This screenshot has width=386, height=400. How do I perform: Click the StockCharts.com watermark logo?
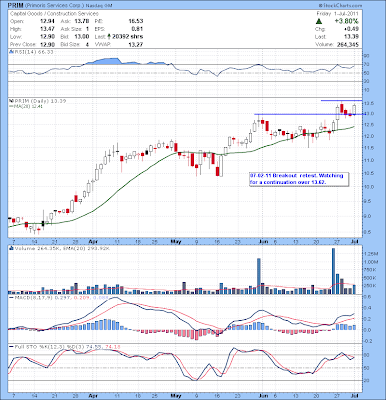[x=340, y=6]
